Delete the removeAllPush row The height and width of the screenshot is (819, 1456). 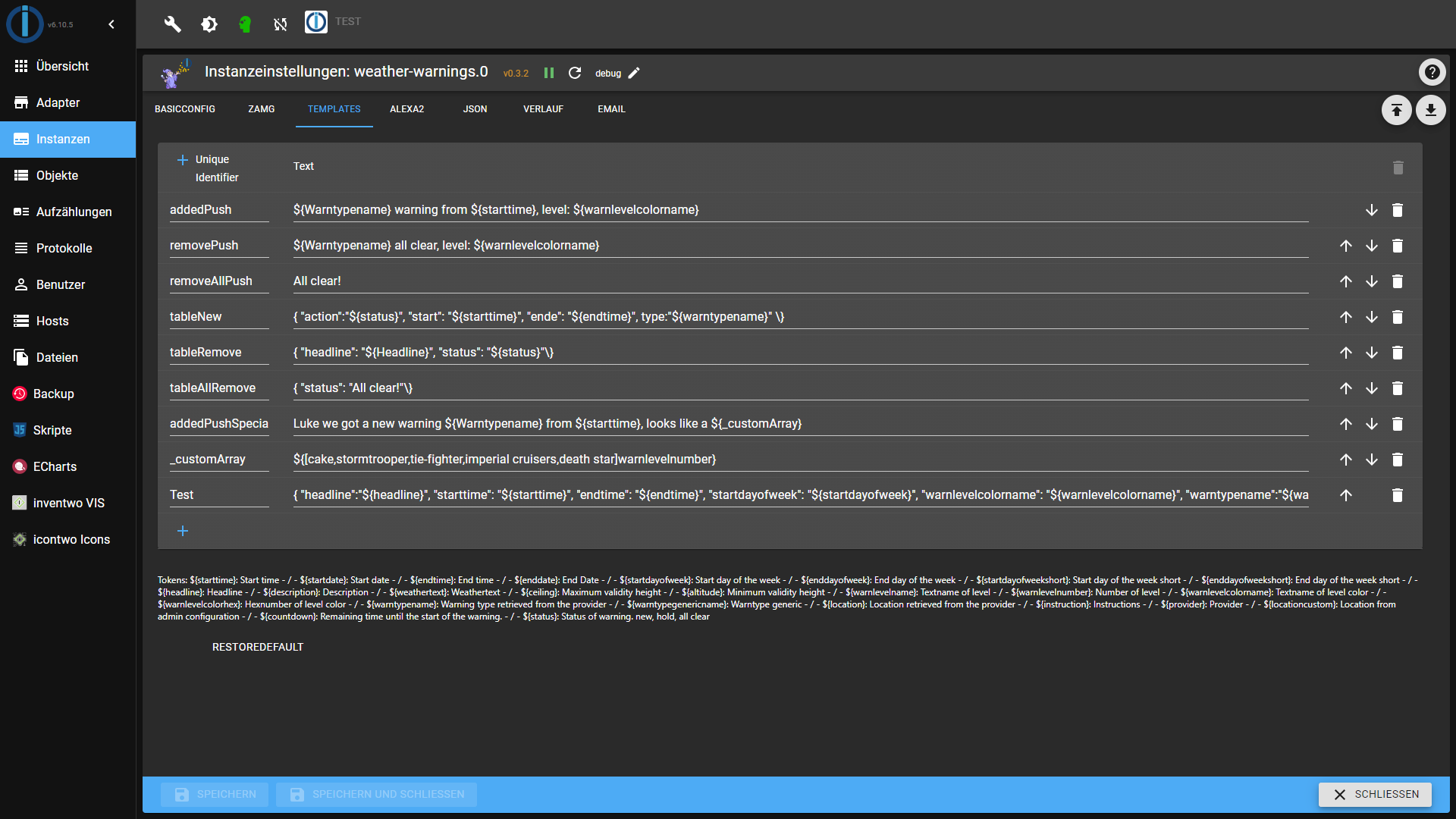point(1398,281)
